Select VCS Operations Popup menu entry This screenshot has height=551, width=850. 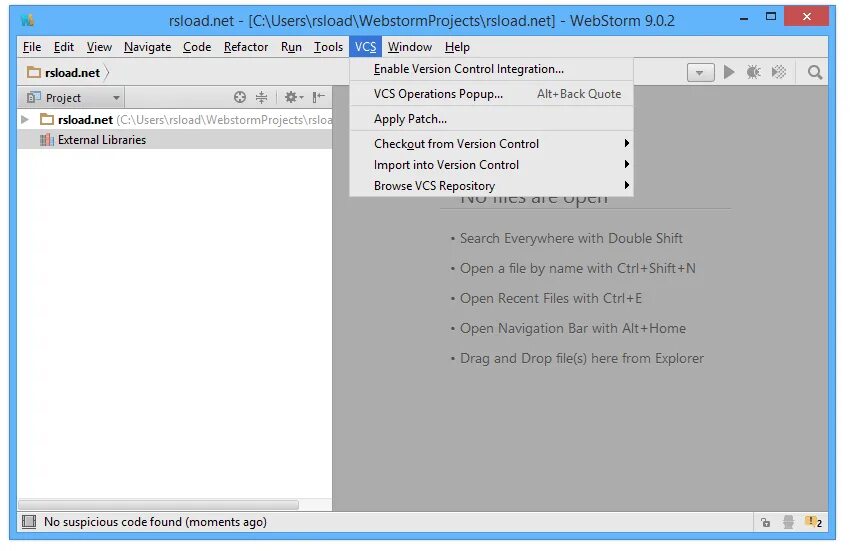(x=491, y=94)
